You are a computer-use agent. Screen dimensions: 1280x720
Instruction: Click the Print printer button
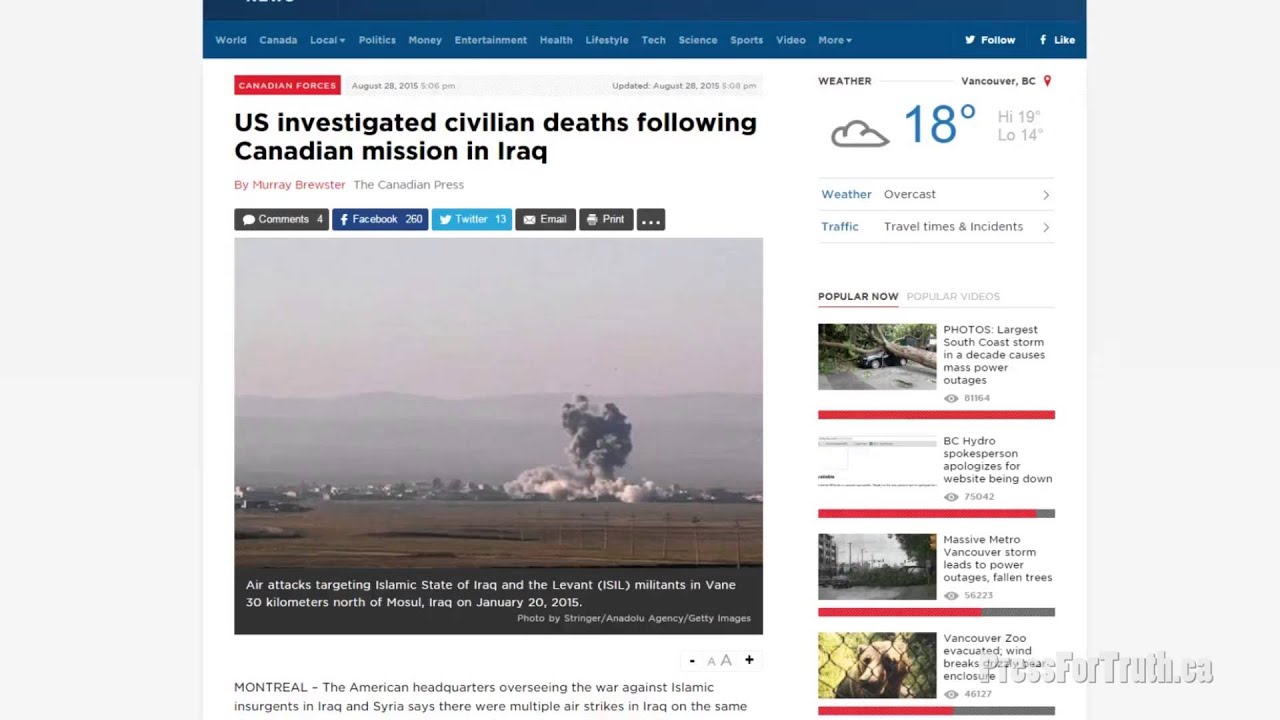click(606, 219)
